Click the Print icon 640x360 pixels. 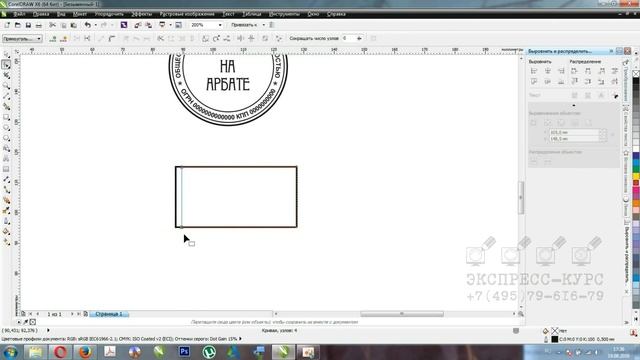coord(39,25)
